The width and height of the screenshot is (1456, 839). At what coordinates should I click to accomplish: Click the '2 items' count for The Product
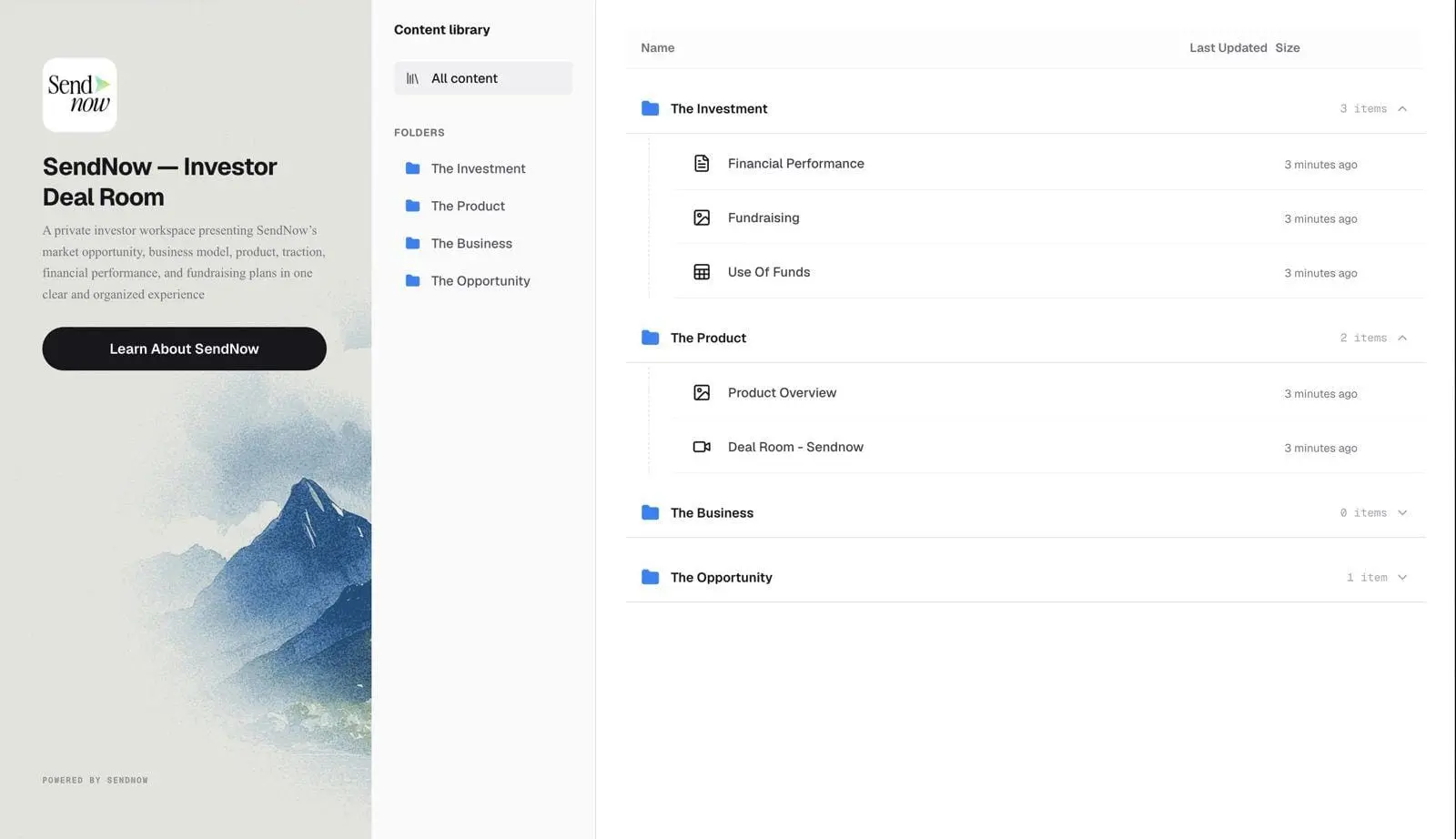click(1363, 339)
